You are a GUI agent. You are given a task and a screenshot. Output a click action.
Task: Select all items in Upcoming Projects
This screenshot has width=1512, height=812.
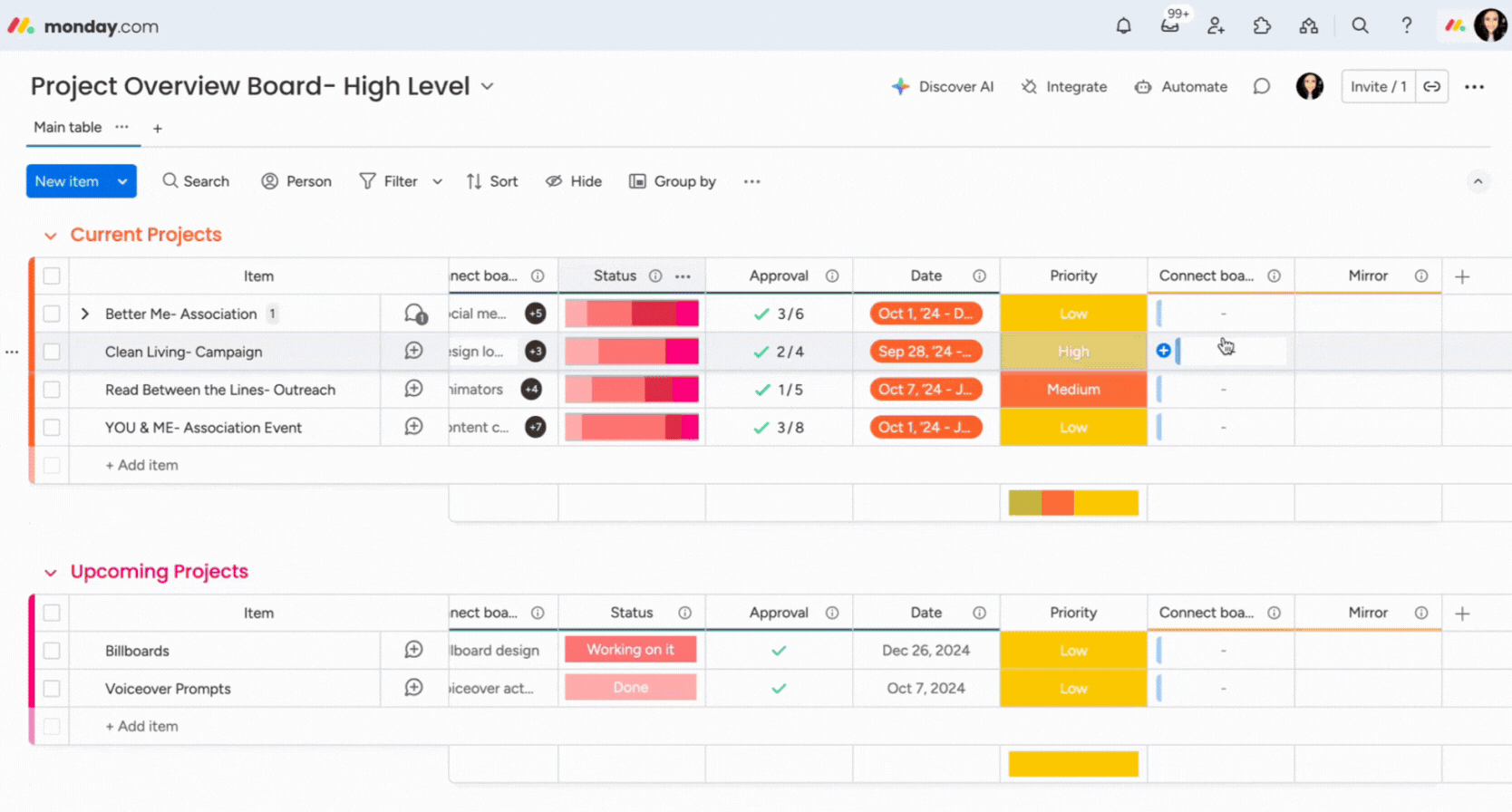[x=52, y=614]
